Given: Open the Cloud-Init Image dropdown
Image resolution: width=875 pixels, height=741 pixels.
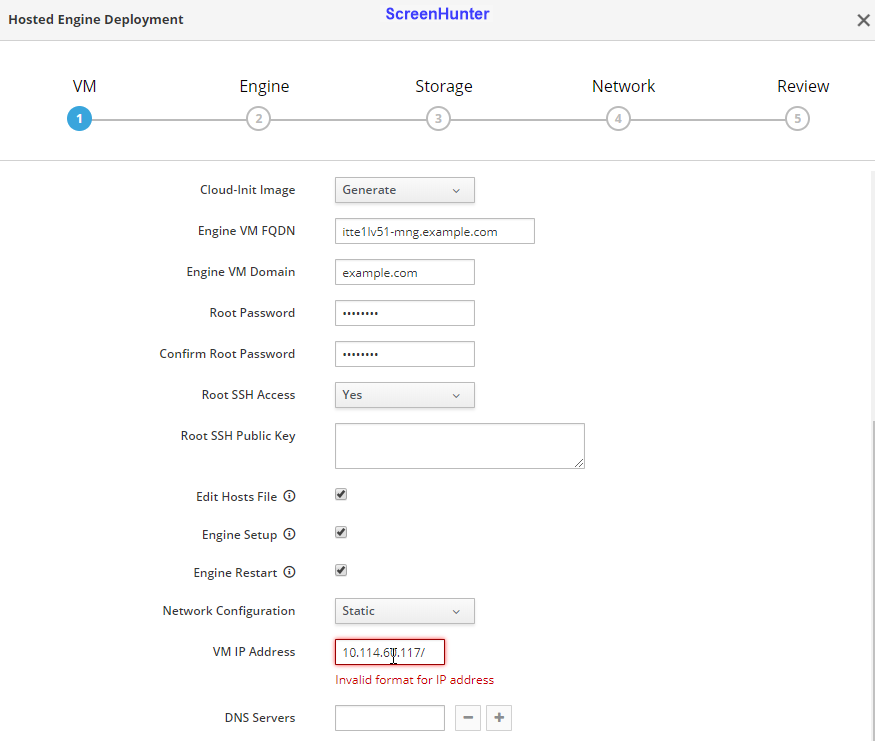Looking at the screenshot, I should click(404, 190).
